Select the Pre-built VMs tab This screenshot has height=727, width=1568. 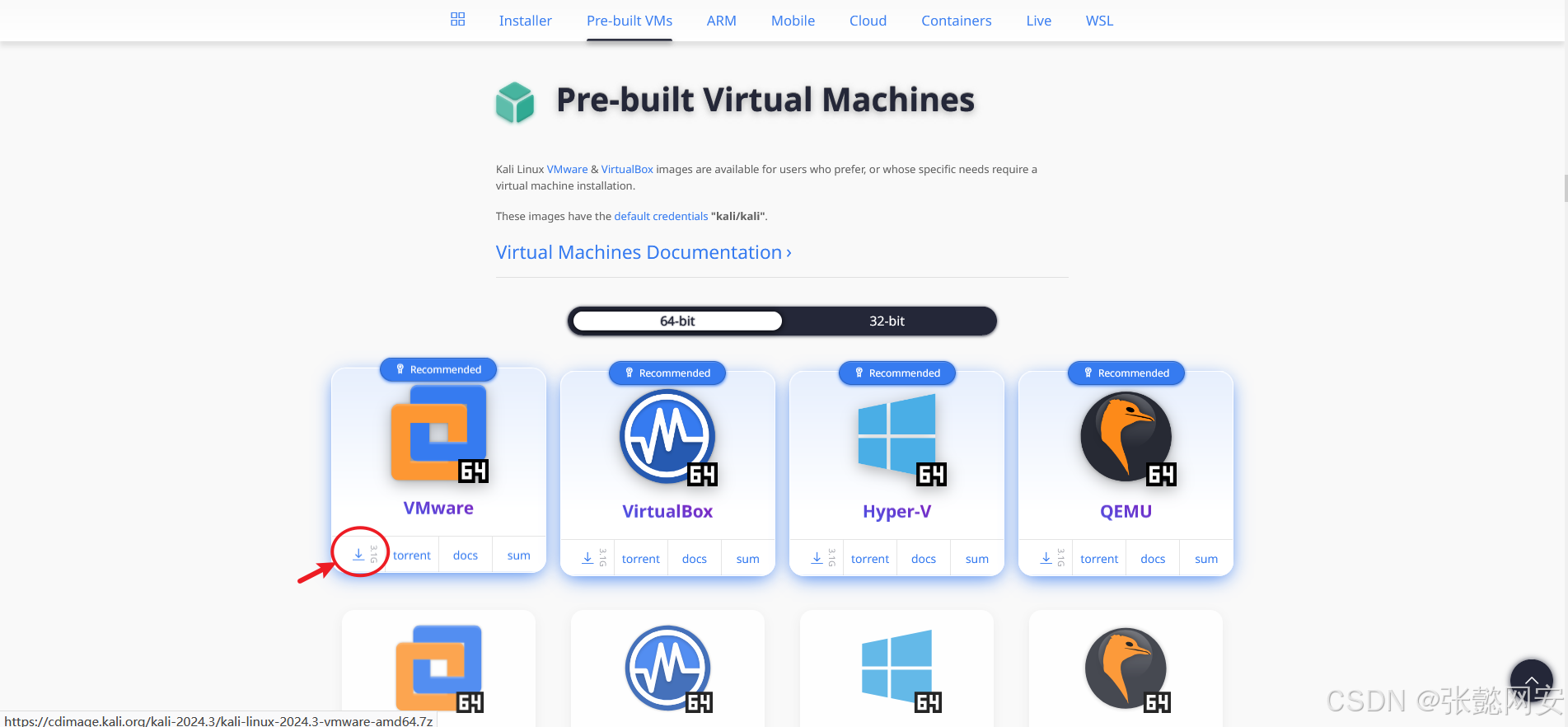coord(630,21)
